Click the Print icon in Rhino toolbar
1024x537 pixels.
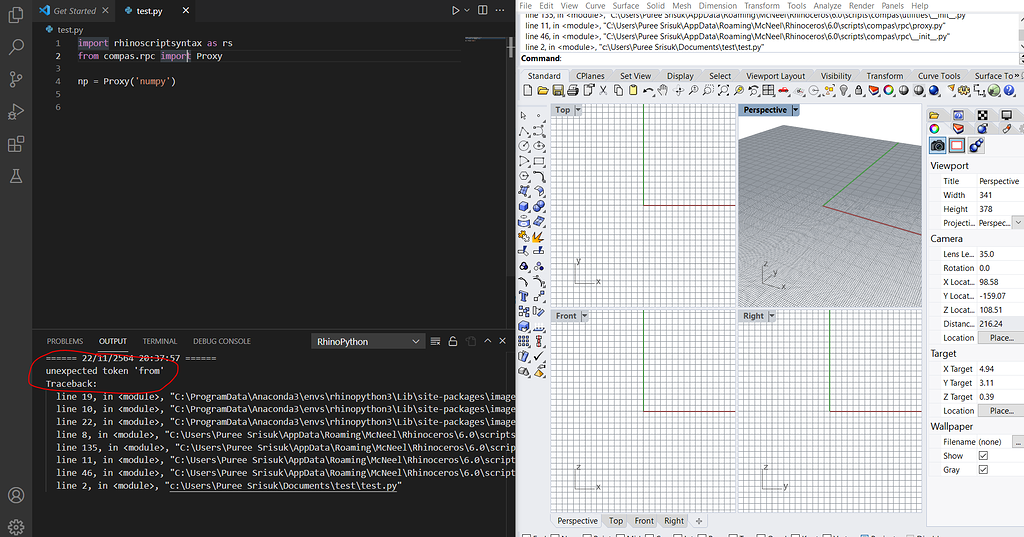pos(573,91)
